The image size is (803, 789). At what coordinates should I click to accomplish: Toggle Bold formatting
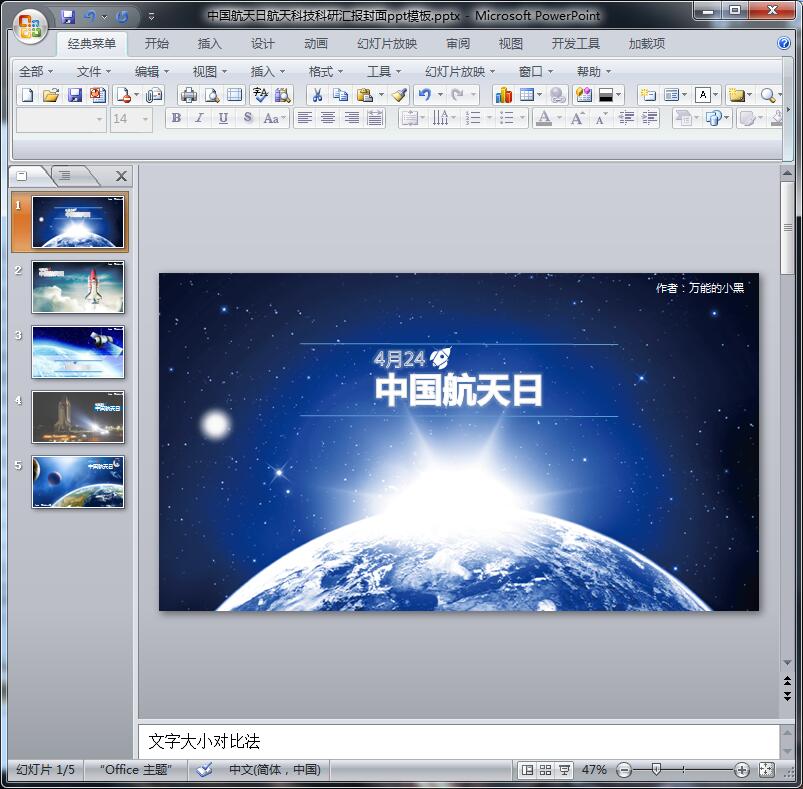coord(176,118)
